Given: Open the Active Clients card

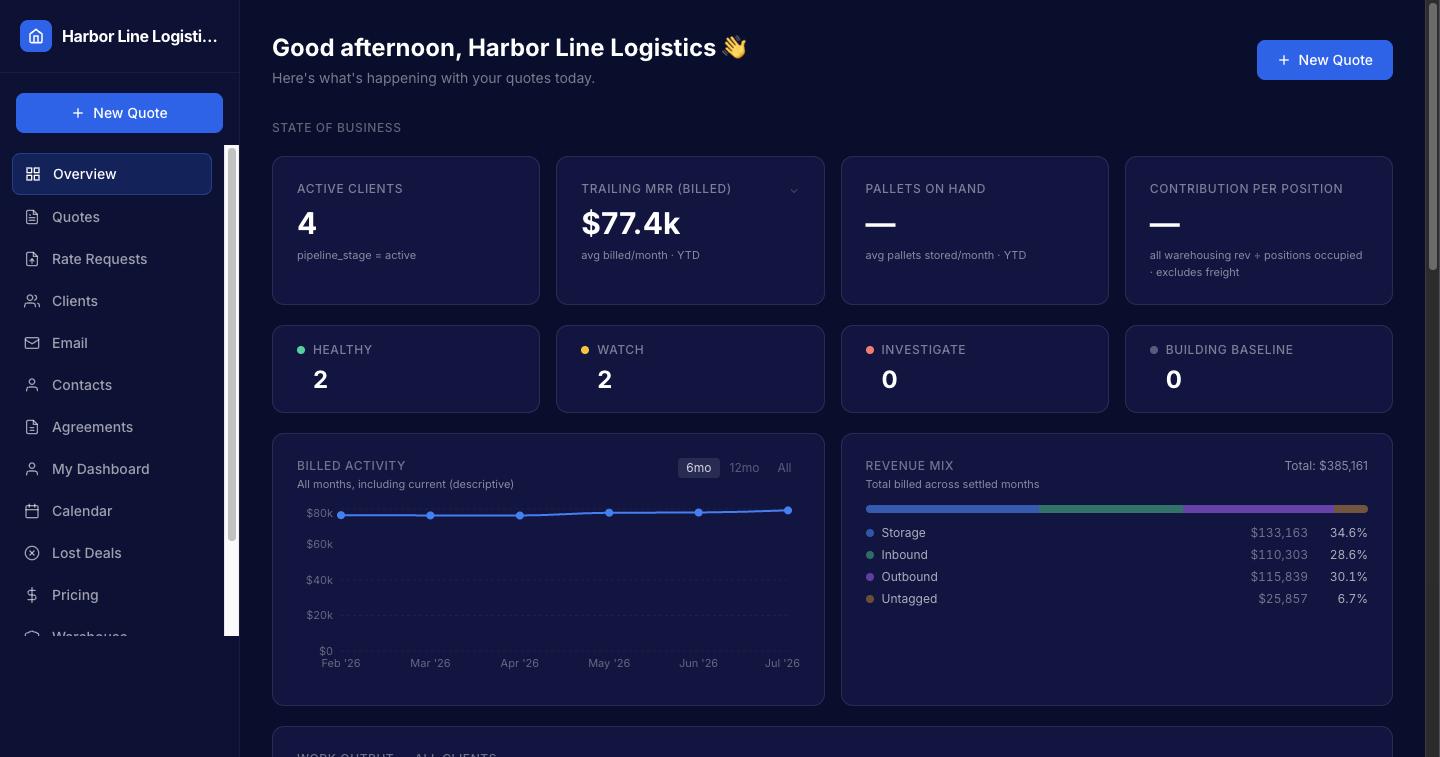Looking at the screenshot, I should coord(406,230).
